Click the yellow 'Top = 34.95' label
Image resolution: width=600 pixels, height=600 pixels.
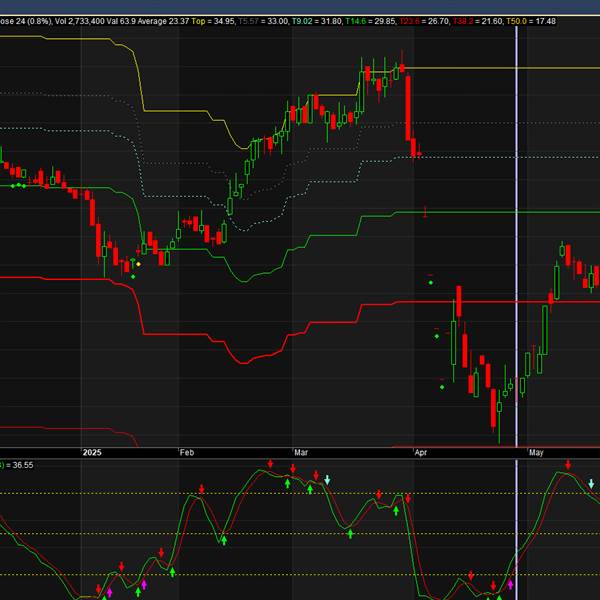(213, 21)
